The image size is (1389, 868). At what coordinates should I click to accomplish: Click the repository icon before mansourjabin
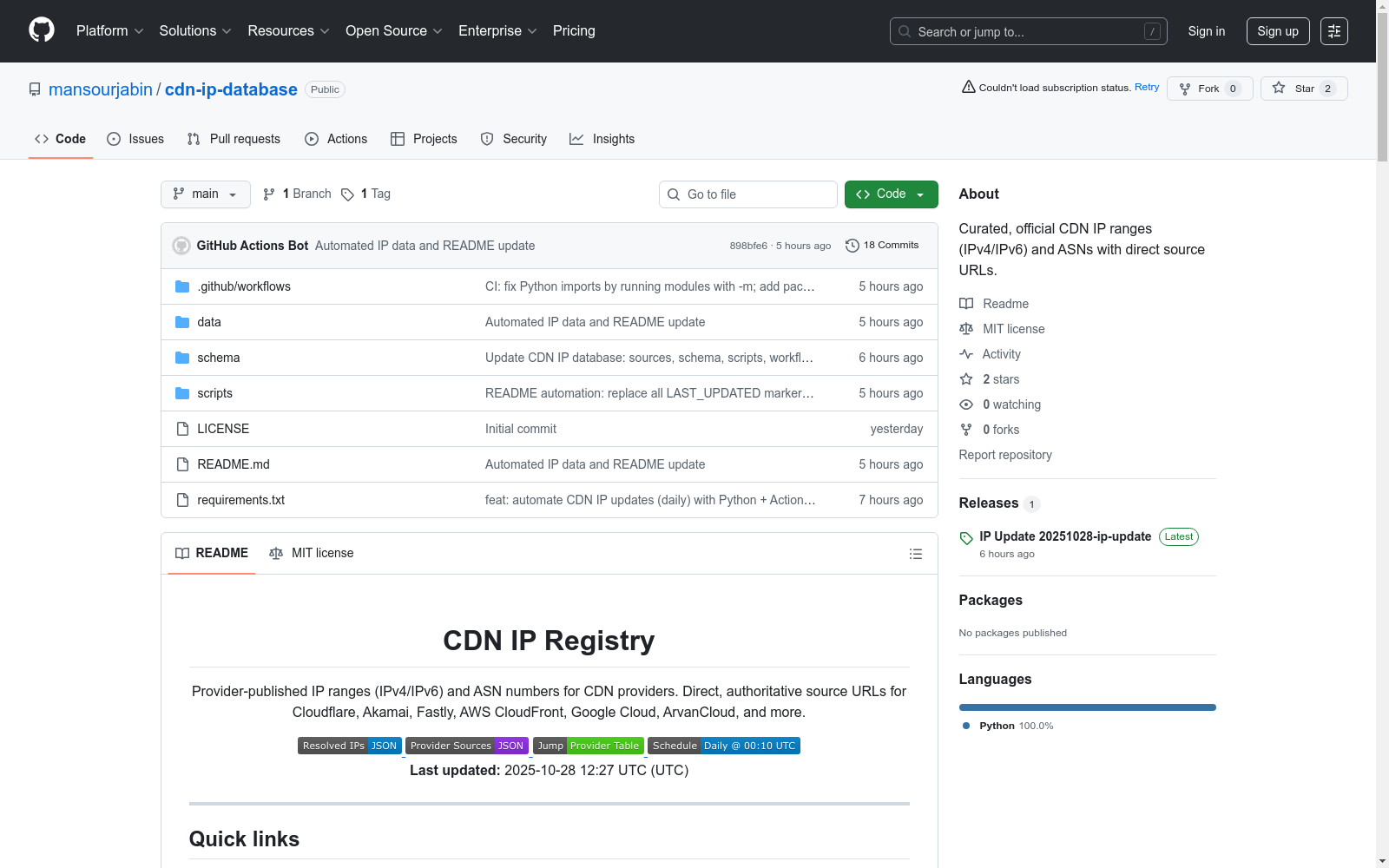tap(35, 89)
